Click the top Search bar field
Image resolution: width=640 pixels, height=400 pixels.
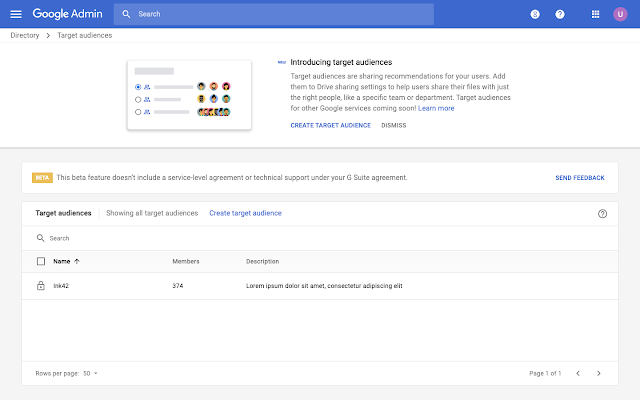pos(273,14)
